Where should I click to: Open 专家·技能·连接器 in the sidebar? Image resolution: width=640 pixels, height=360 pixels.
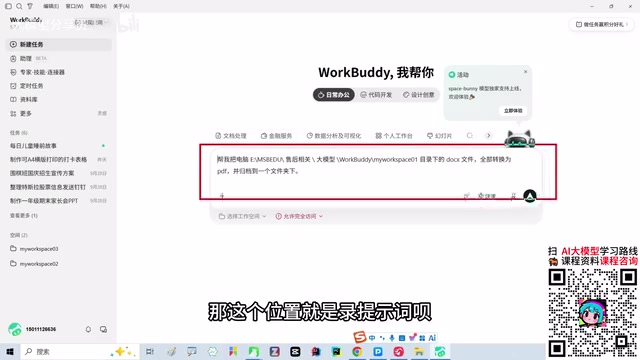tap(59, 72)
